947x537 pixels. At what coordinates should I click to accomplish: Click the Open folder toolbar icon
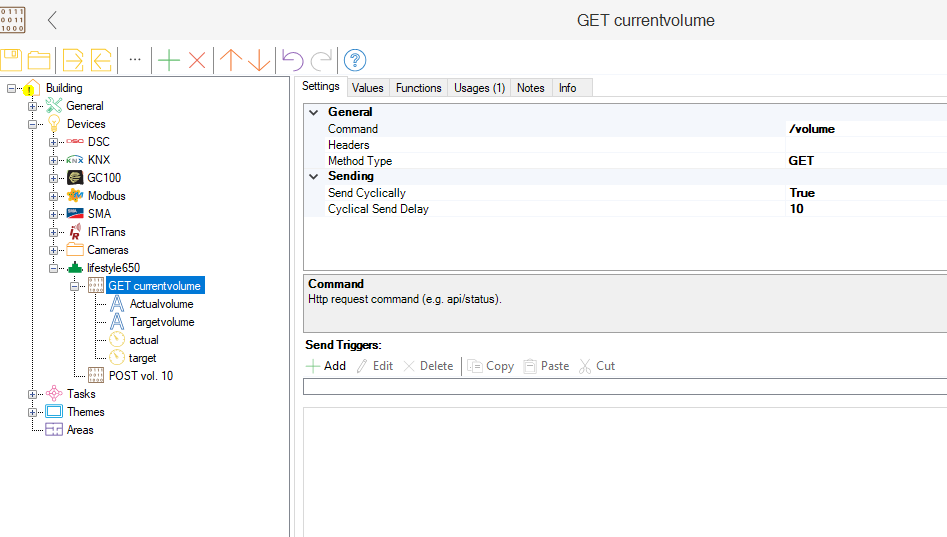pyautogui.click(x=39, y=60)
